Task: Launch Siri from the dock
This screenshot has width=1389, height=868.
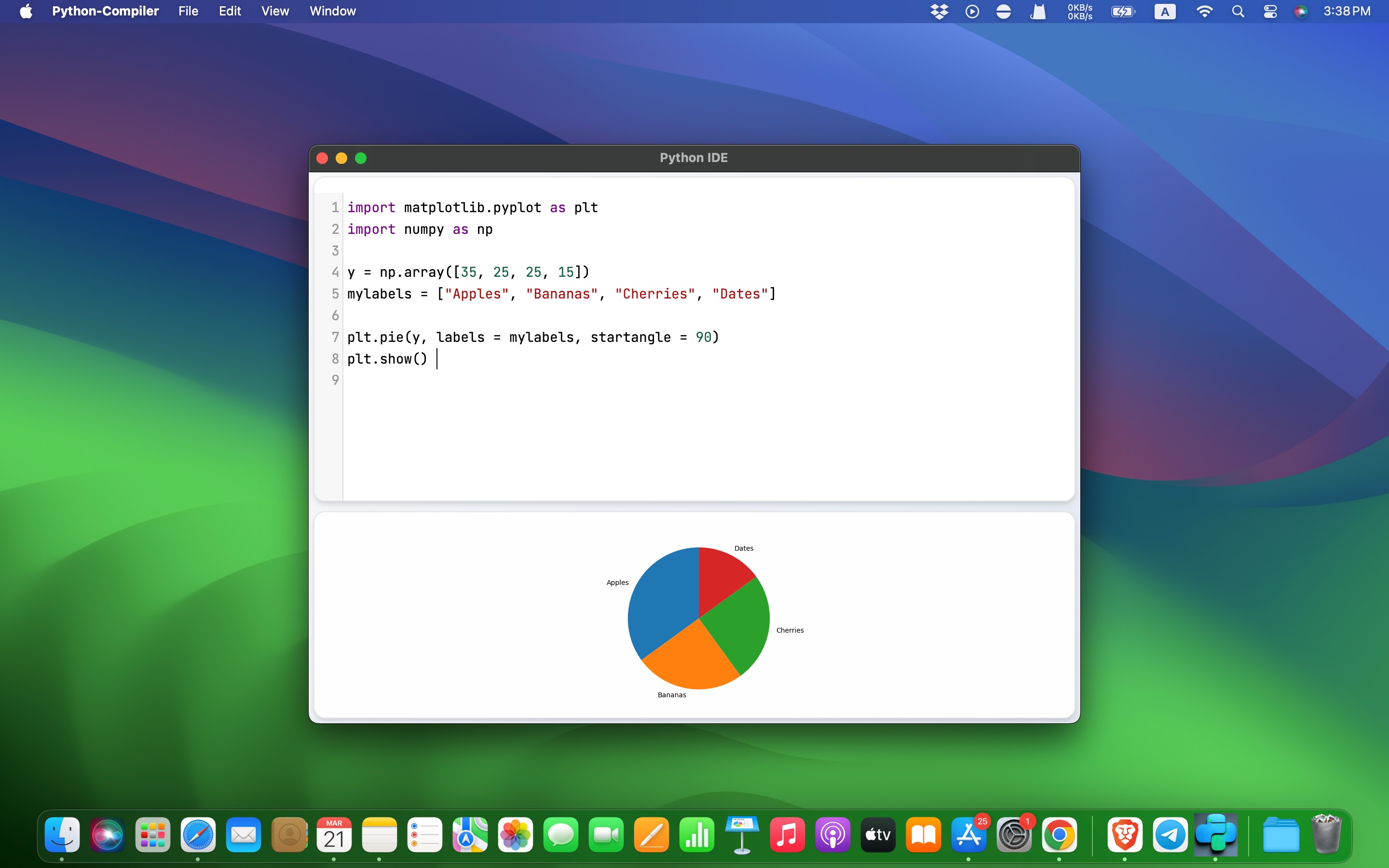Action: click(108, 834)
